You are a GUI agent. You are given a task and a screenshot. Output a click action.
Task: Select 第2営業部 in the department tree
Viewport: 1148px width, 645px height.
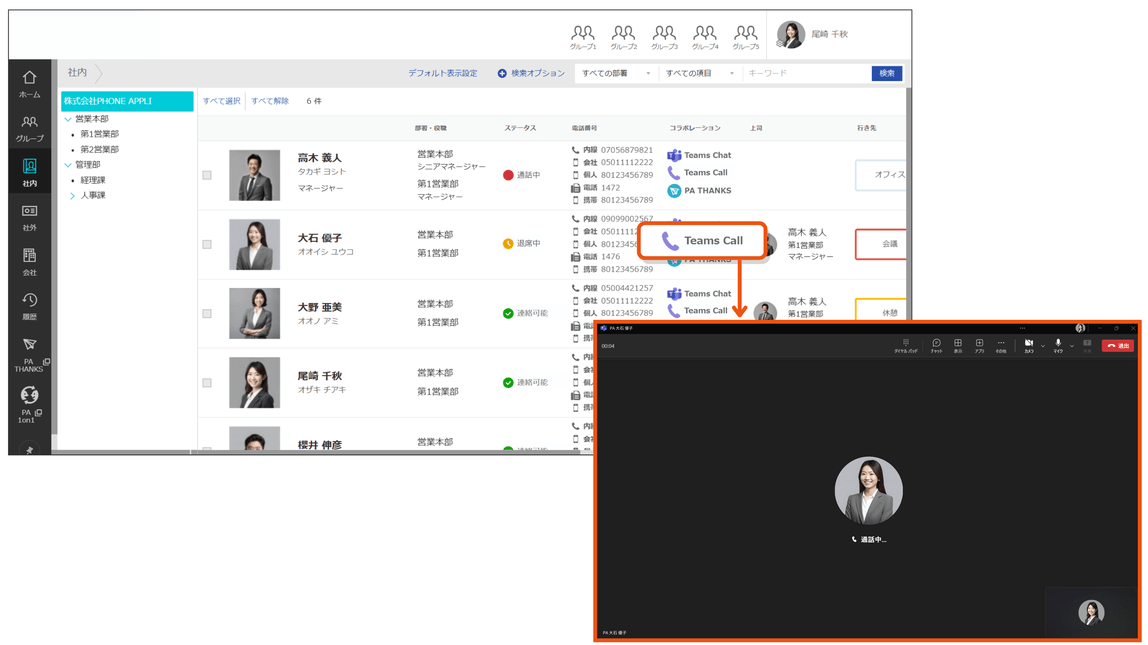coord(100,149)
